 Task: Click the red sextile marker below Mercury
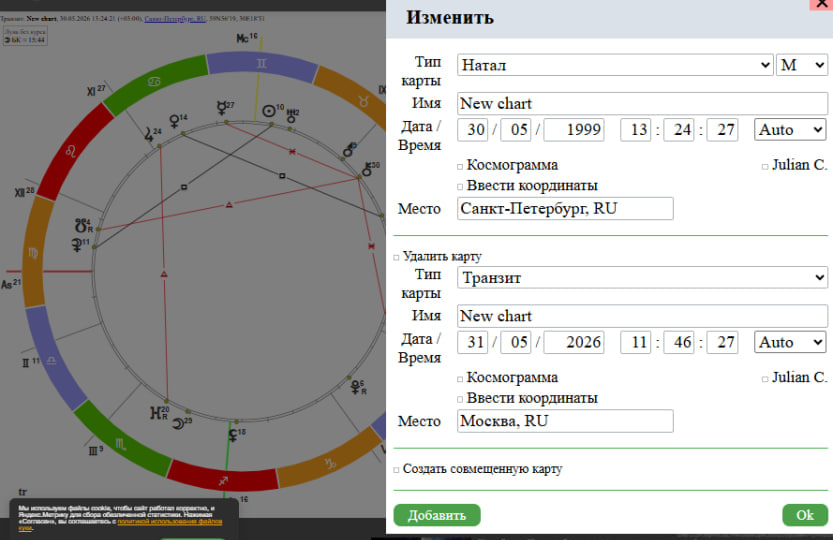point(292,152)
